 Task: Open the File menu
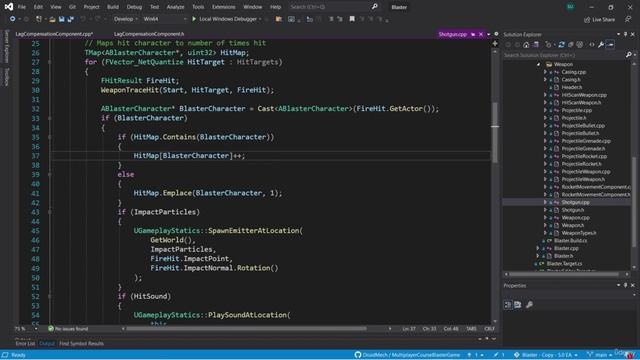(x=22, y=7)
